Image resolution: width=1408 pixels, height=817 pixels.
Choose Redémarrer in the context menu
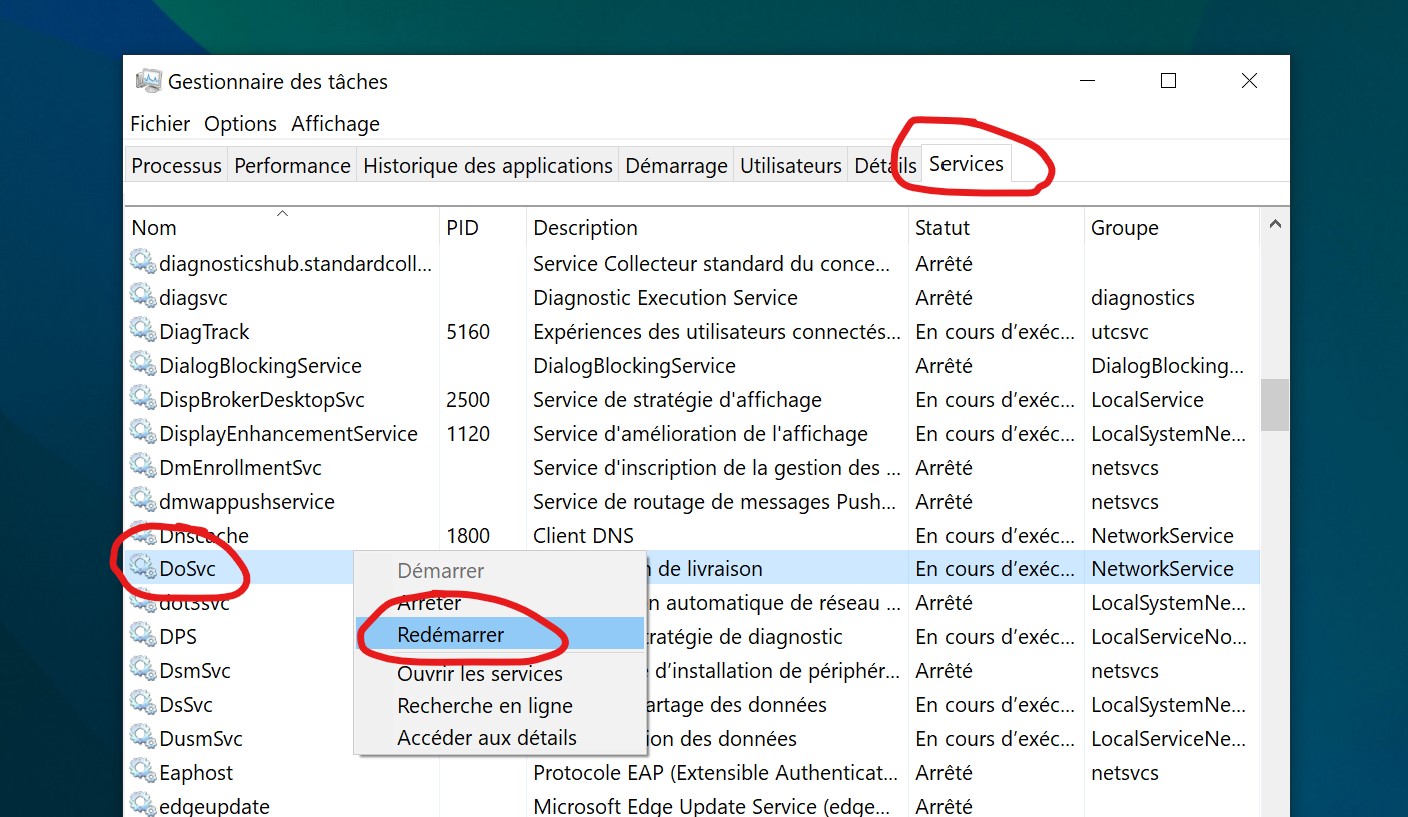pos(451,635)
